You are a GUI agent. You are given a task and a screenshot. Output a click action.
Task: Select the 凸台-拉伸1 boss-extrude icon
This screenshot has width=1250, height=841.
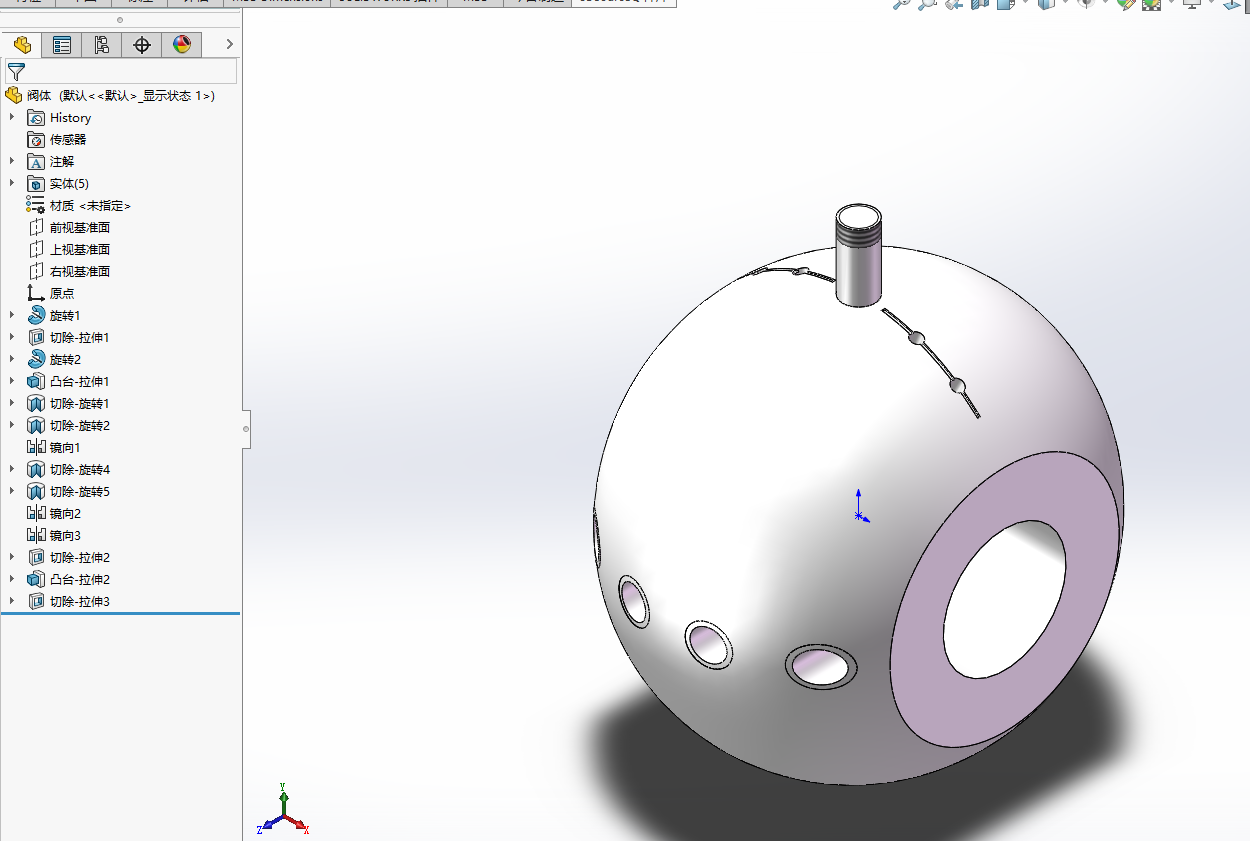36,382
